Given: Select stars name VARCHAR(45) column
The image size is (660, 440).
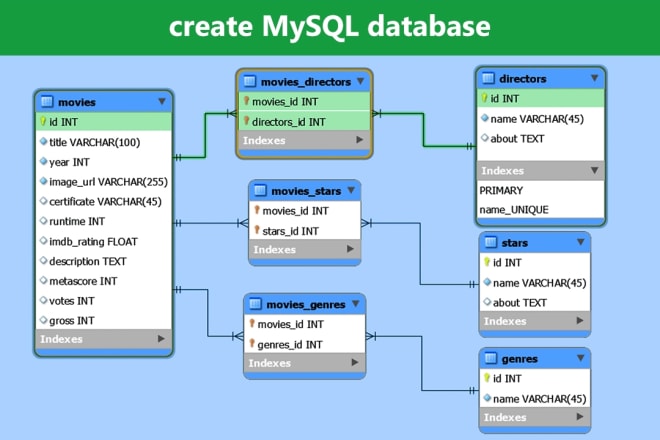Looking at the screenshot, I should pyautogui.click(x=535, y=283).
